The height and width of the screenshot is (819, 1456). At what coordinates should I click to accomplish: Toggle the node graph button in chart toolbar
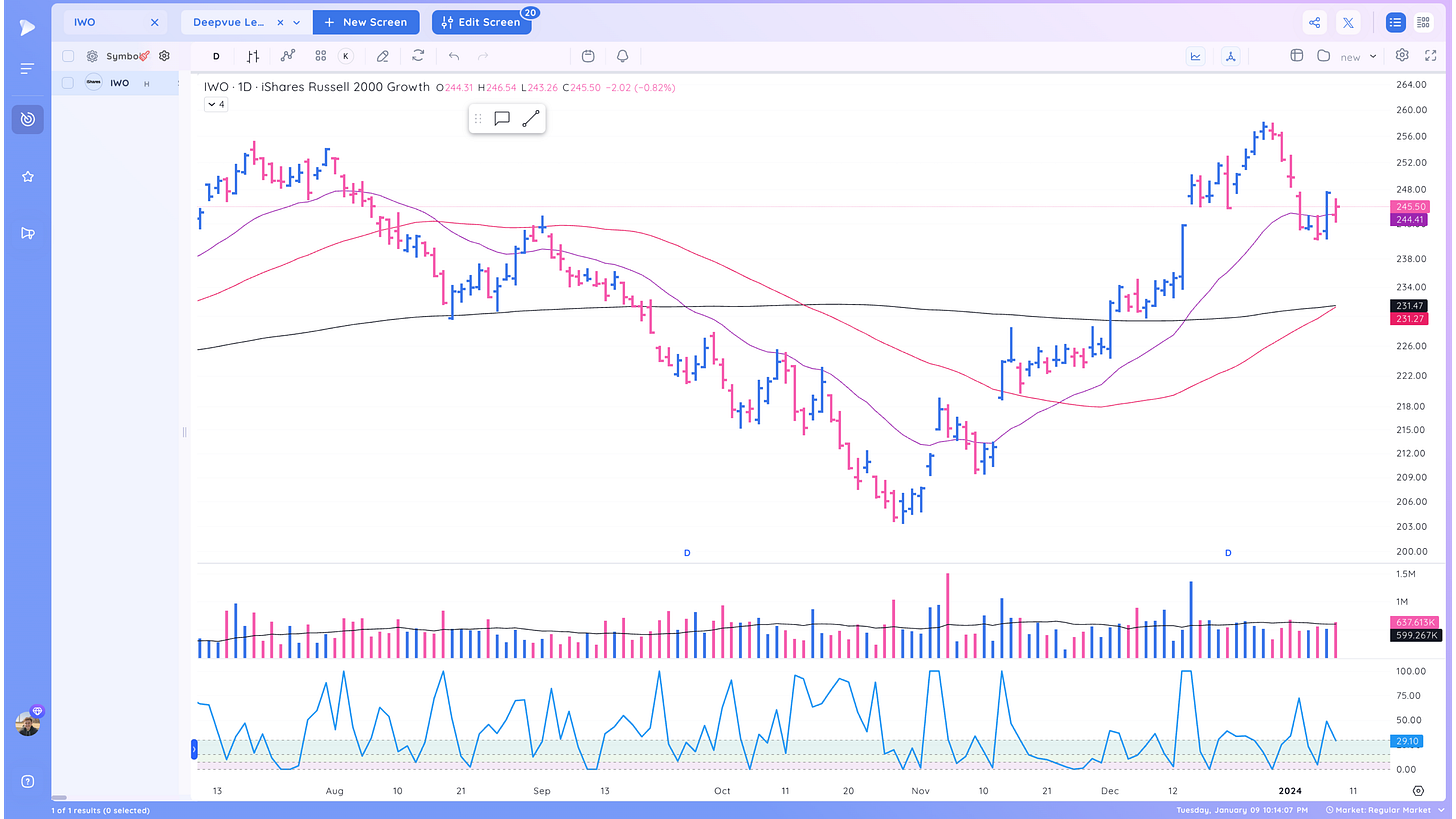(x=1230, y=56)
